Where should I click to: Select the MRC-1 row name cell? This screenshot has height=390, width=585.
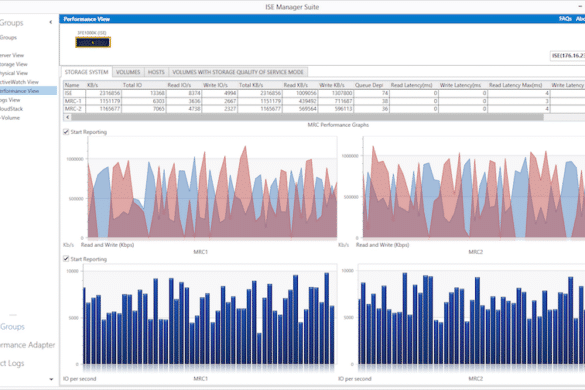click(x=74, y=101)
